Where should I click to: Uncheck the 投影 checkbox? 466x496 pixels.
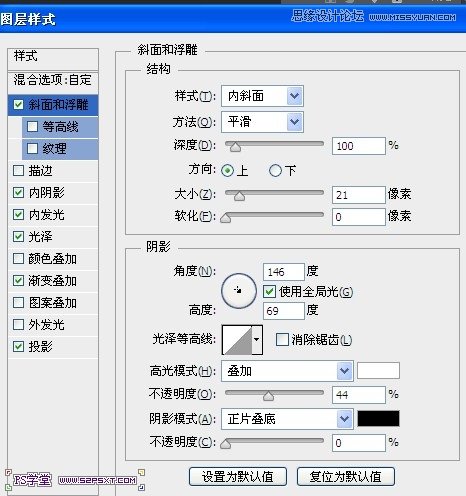pyautogui.click(x=18, y=347)
